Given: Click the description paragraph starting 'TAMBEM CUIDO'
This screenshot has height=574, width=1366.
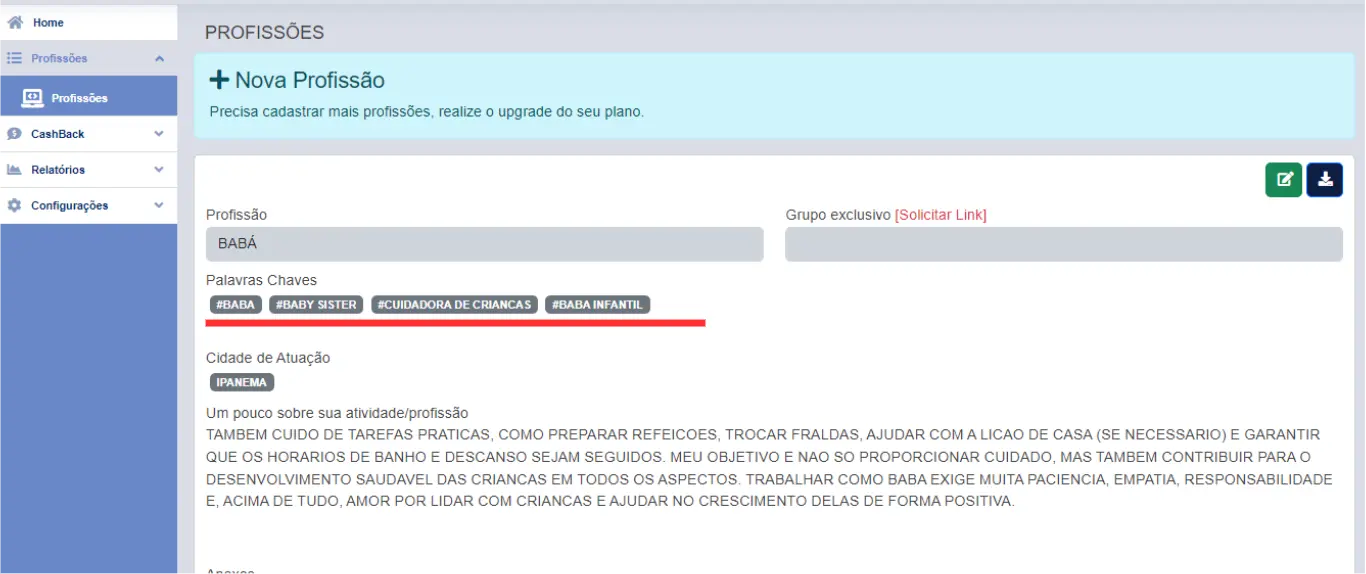Looking at the screenshot, I should [769, 468].
